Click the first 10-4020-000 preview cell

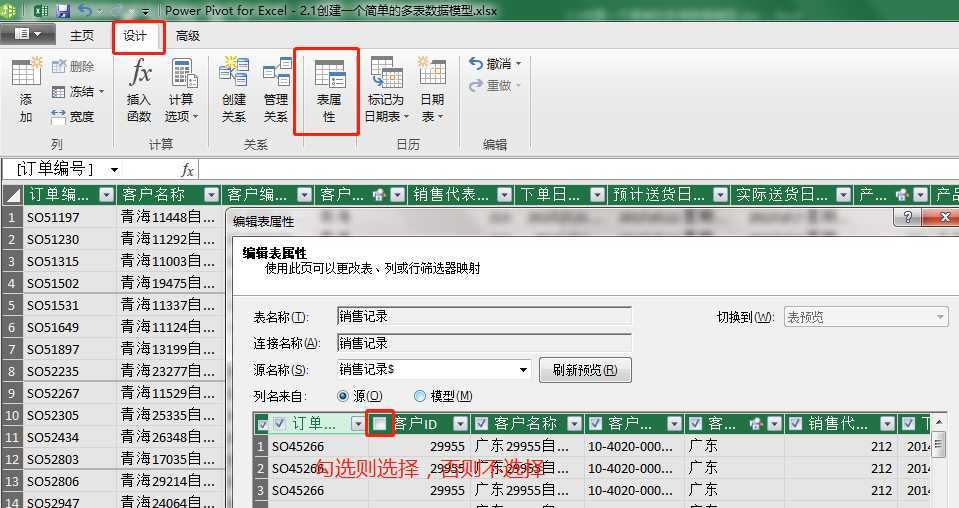tap(634, 446)
